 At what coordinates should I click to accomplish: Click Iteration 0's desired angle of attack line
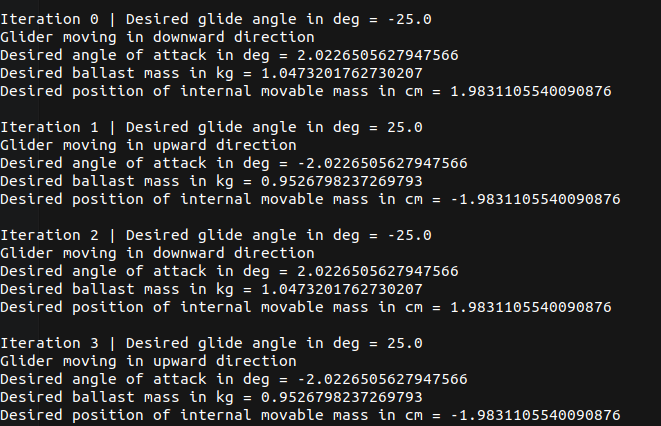[229, 55]
